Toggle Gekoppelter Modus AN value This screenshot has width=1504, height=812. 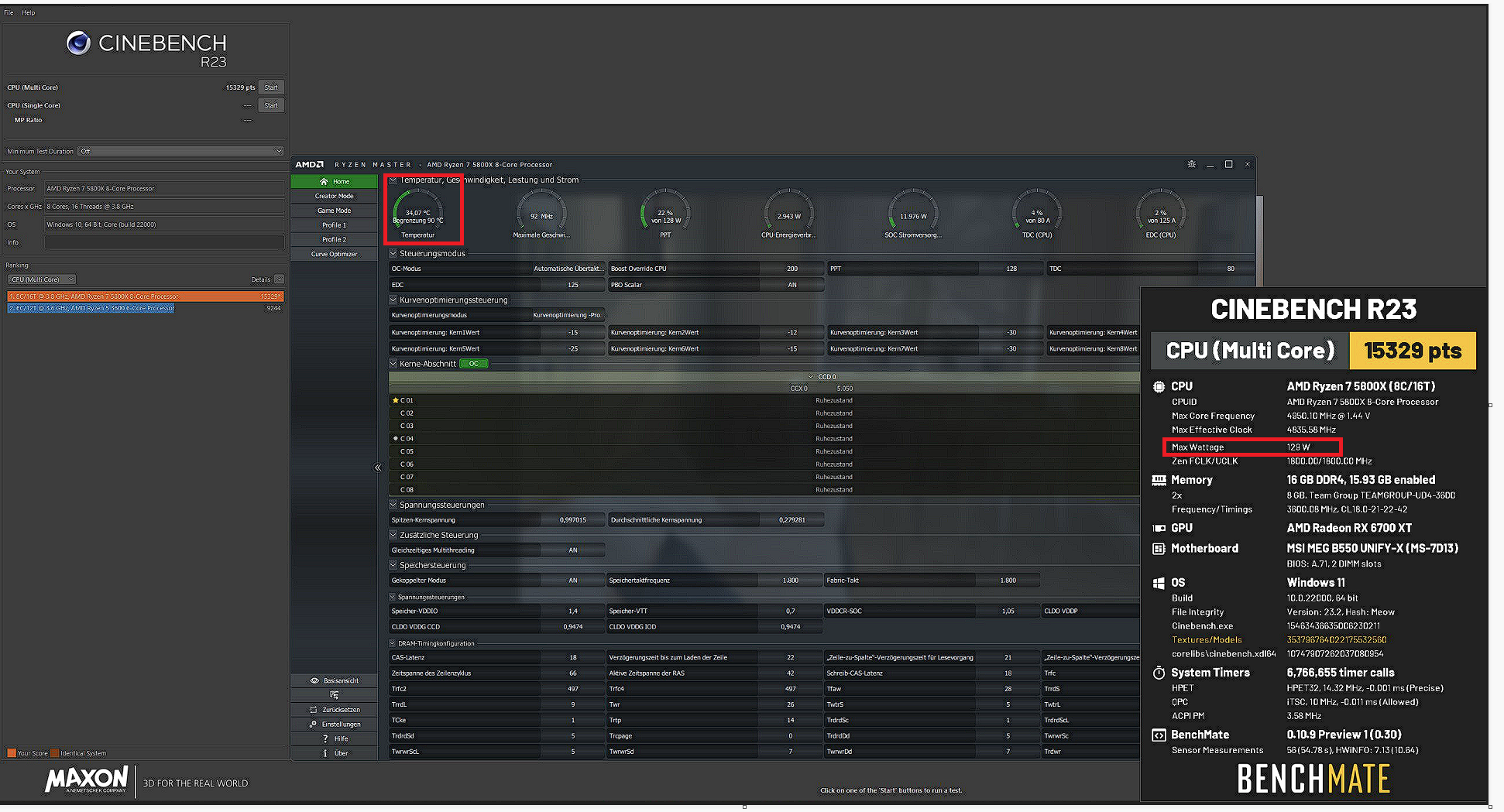[x=573, y=581]
